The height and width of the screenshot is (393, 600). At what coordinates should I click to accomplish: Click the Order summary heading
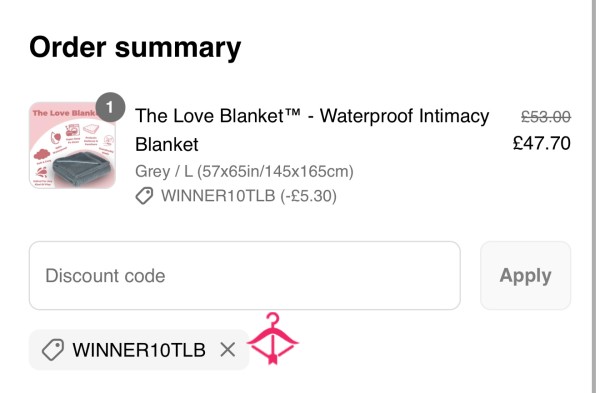coord(135,47)
